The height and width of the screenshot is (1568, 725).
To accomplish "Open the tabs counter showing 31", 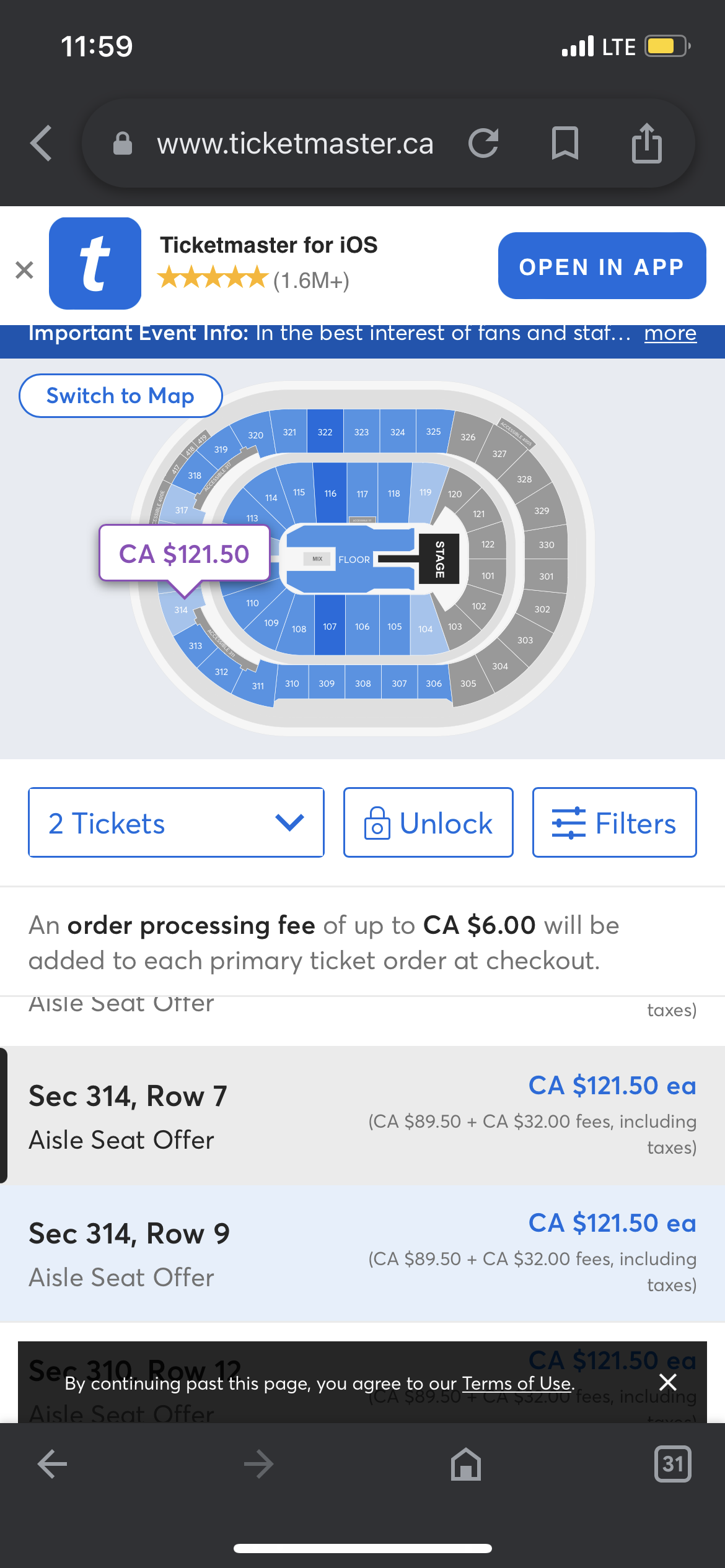I will (672, 1464).
